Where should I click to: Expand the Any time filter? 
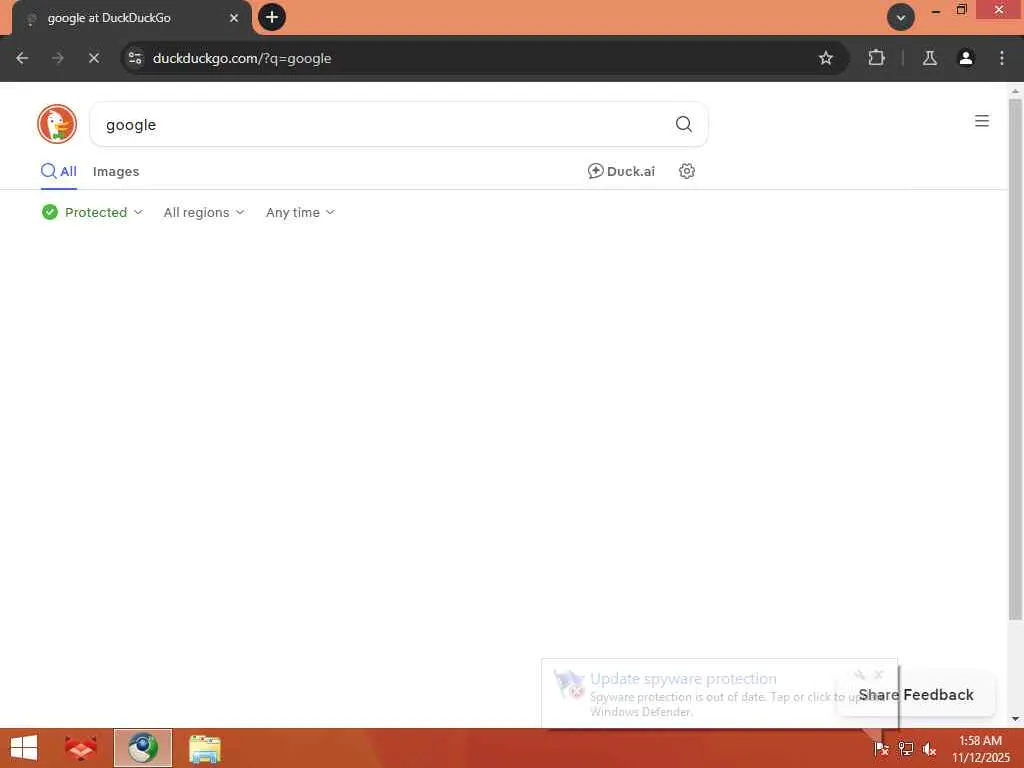coord(300,212)
